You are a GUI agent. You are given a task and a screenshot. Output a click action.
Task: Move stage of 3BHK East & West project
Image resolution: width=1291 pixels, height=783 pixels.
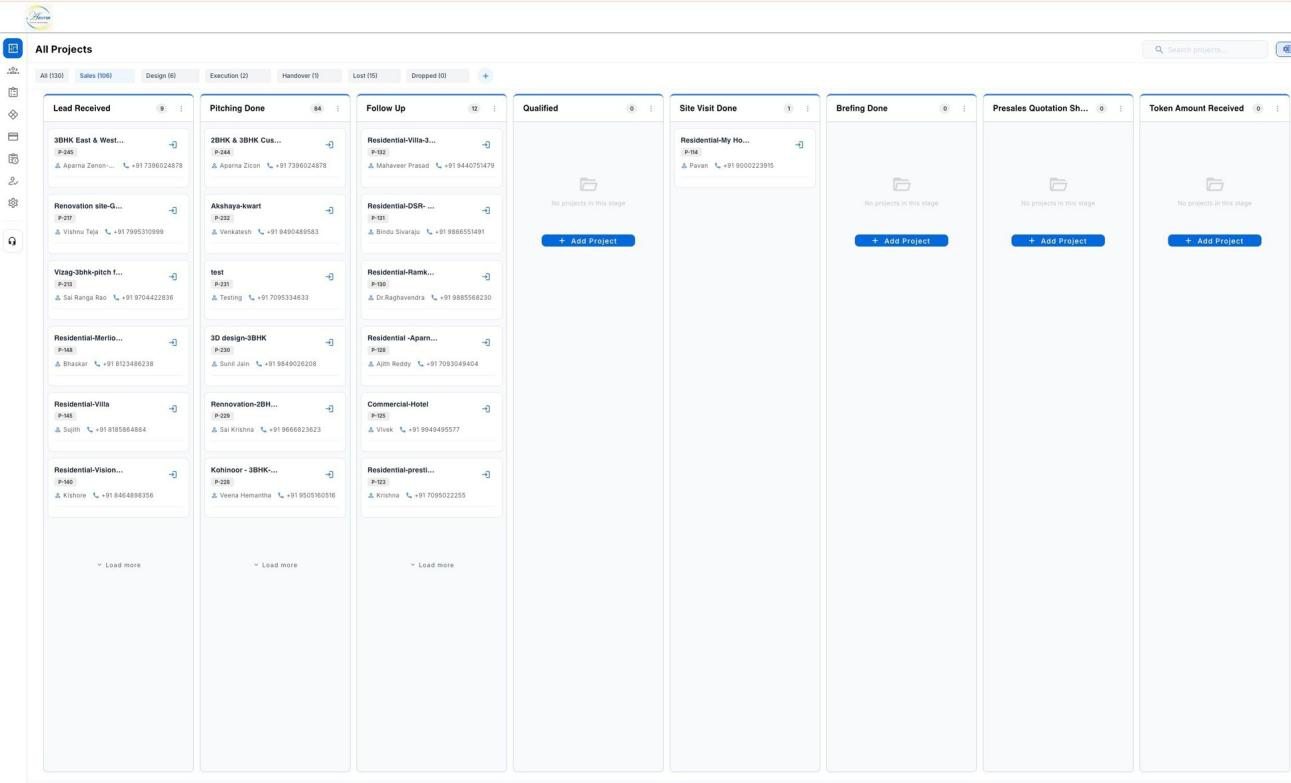173,145
